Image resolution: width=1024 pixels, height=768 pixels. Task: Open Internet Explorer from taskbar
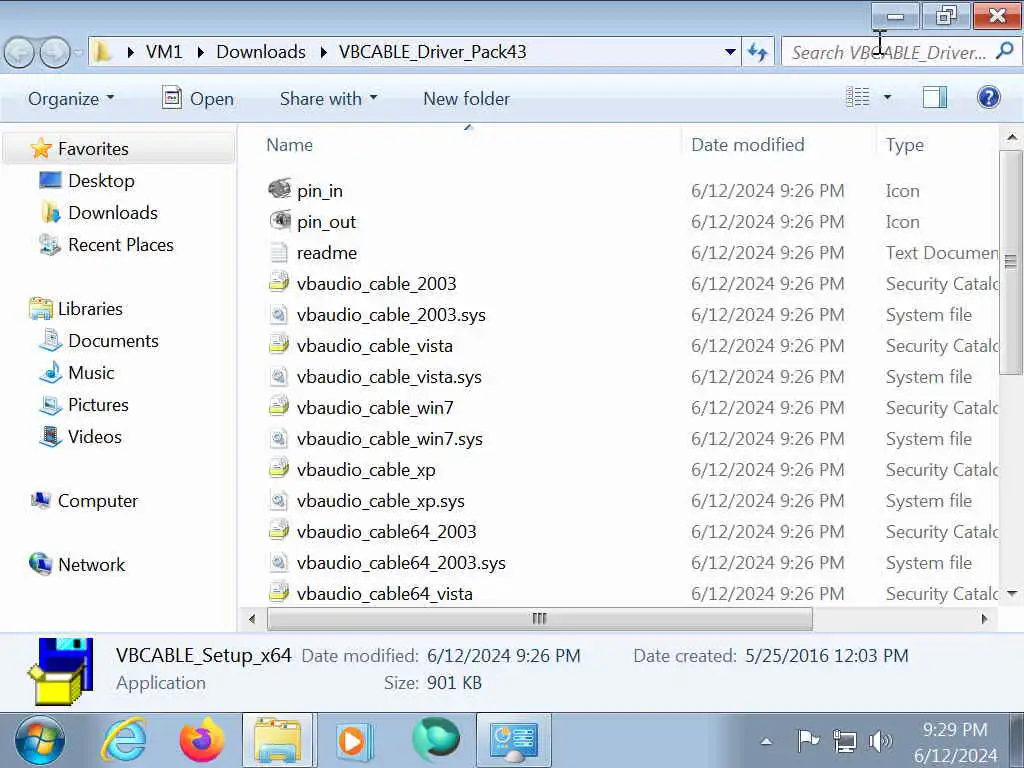(x=123, y=740)
